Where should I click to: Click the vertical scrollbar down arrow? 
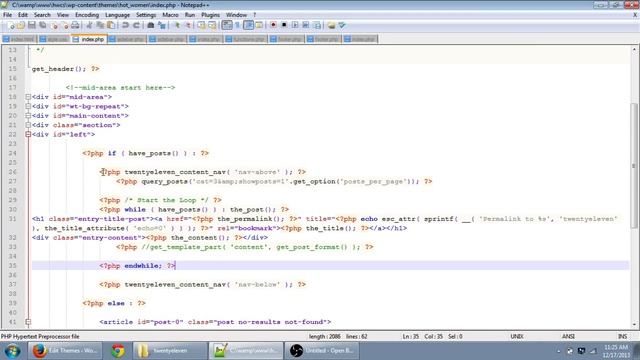point(634,325)
